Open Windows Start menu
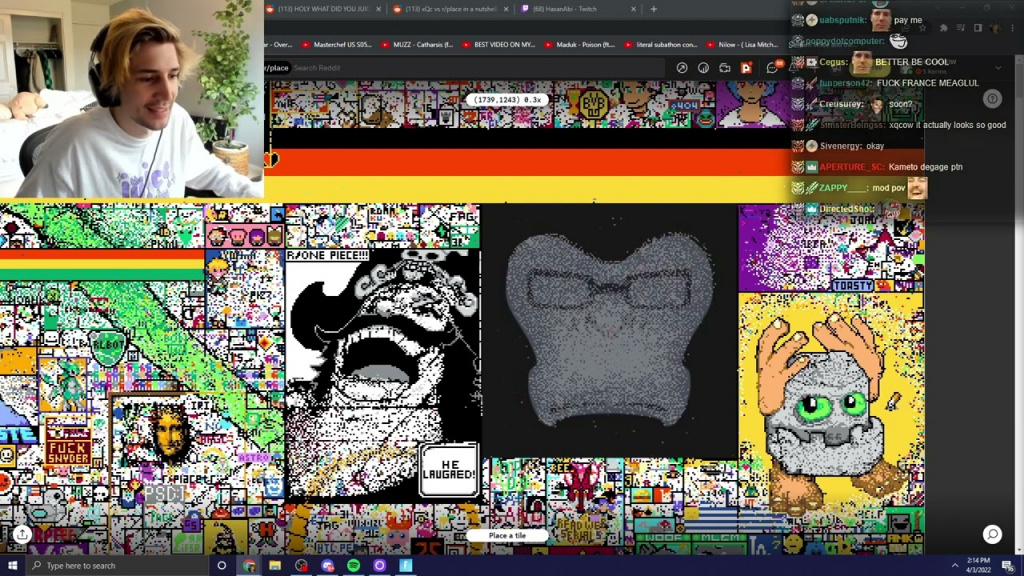The height and width of the screenshot is (576, 1024). pyautogui.click(x=12, y=566)
